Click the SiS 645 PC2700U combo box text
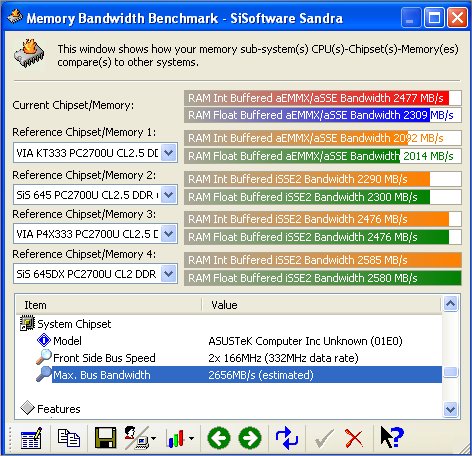Viewport: 472px width, 456px height. (87, 195)
